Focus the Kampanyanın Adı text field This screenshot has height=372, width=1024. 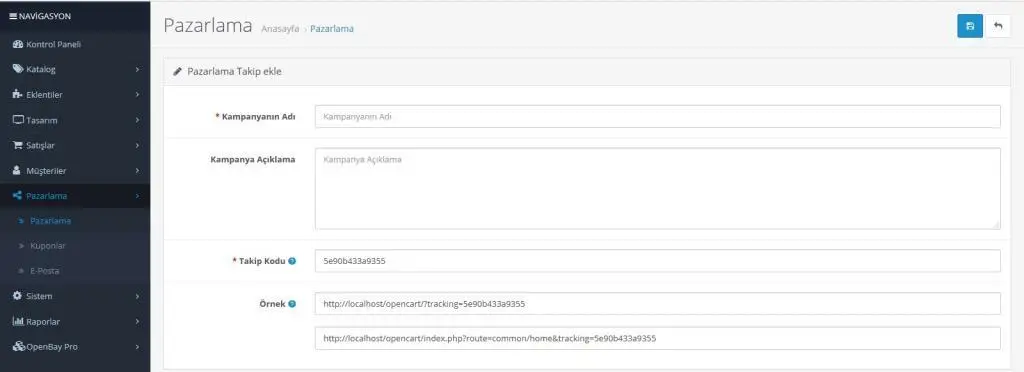[x=658, y=117]
